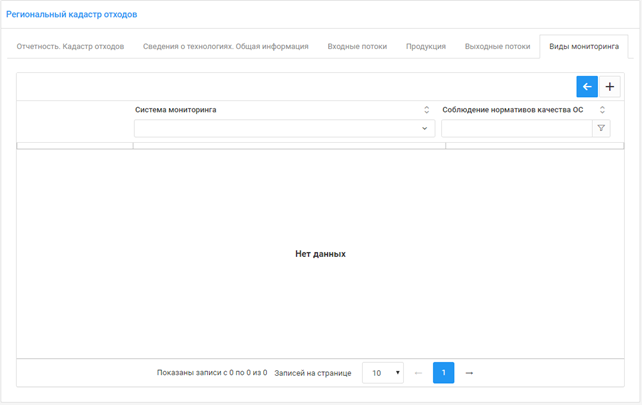Click the Система мониторинга column header
The image size is (642, 405).
coord(176,110)
